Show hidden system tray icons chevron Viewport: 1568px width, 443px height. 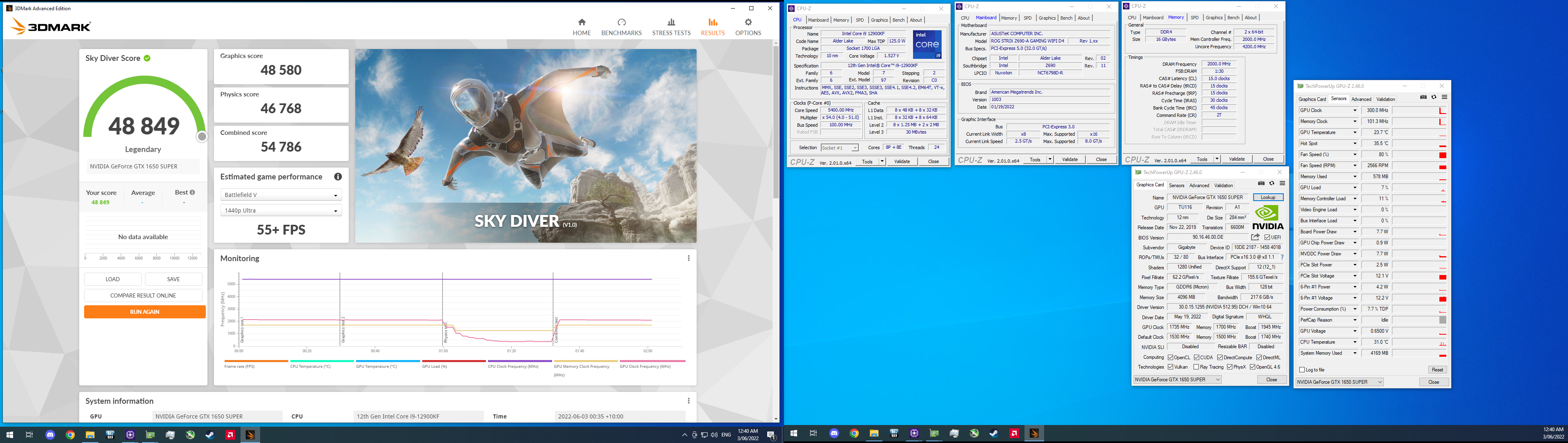pyautogui.click(x=684, y=435)
